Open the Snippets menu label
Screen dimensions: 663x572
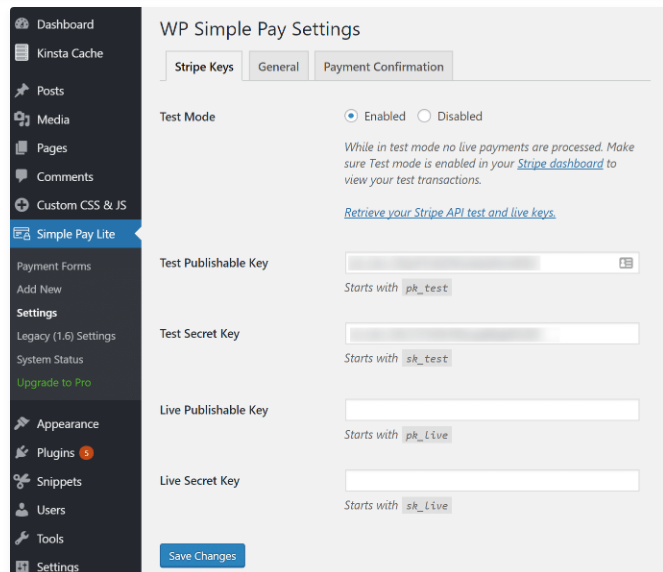coord(59,482)
